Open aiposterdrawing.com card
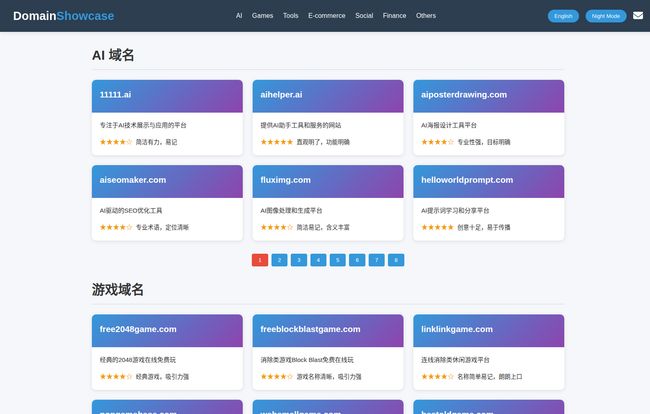This screenshot has height=414, width=650. (489, 117)
